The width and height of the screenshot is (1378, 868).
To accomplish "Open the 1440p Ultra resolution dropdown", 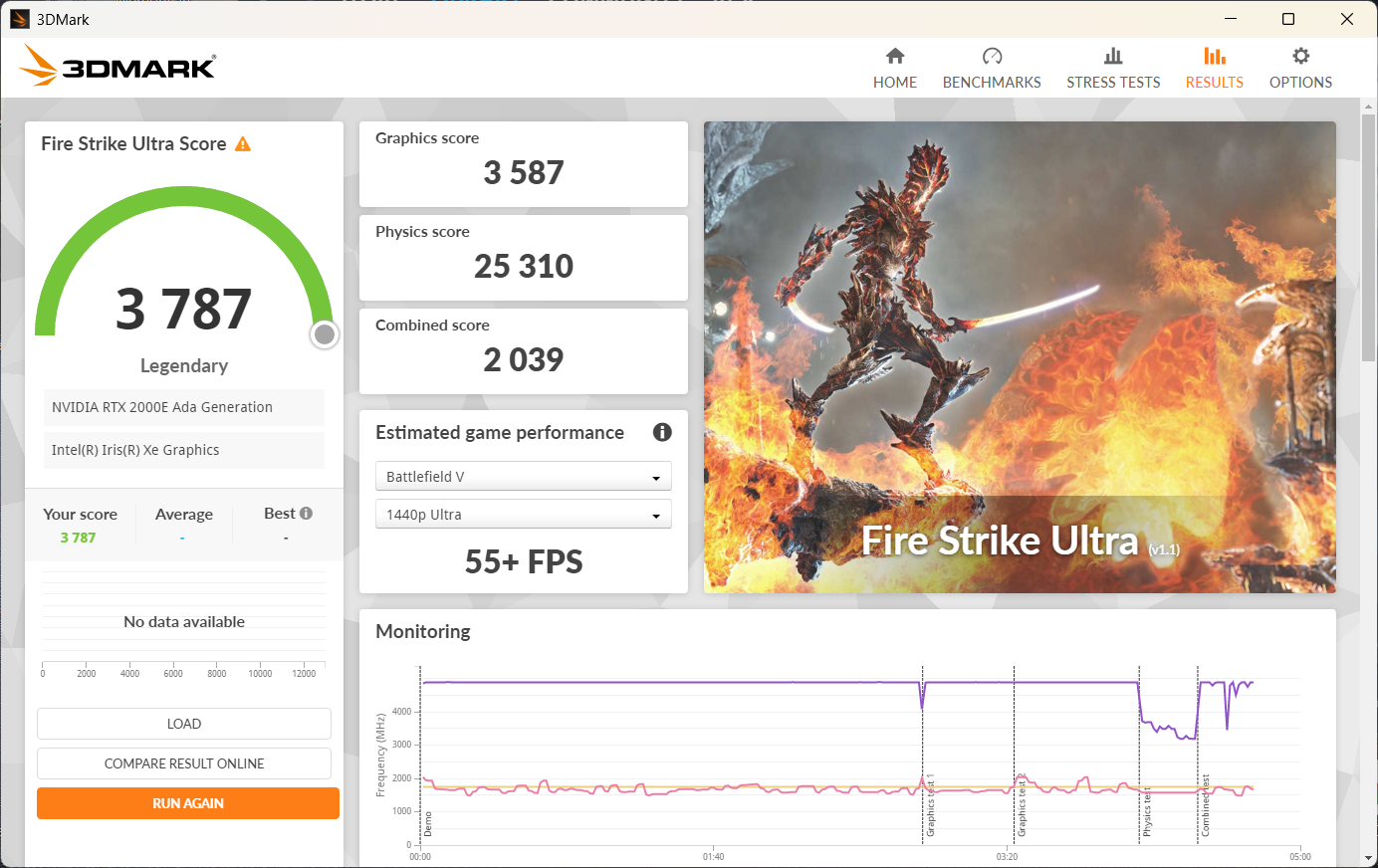I will pyautogui.click(x=523, y=515).
